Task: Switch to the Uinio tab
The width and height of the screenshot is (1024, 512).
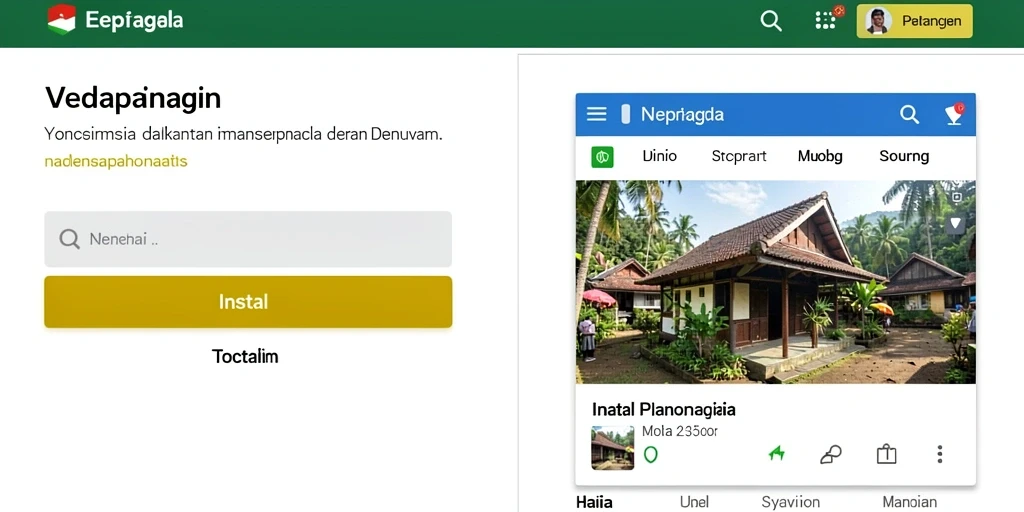Action: (x=660, y=156)
